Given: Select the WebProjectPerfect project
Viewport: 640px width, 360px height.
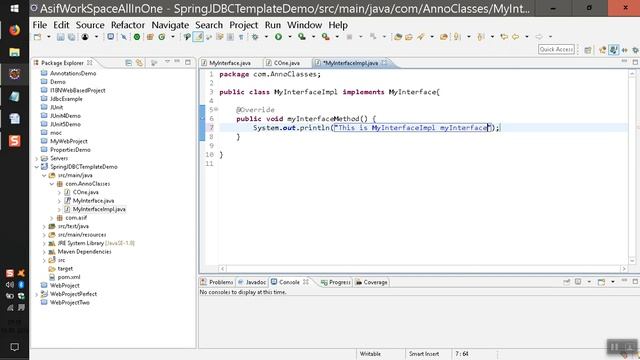Looking at the screenshot, I should pos(73,294).
